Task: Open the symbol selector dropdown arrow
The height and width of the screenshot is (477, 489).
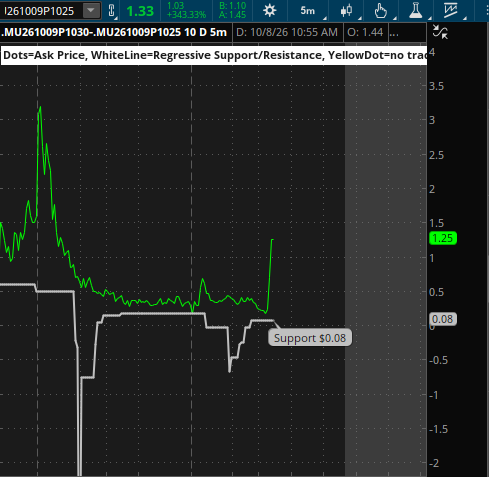Action: click(x=91, y=11)
